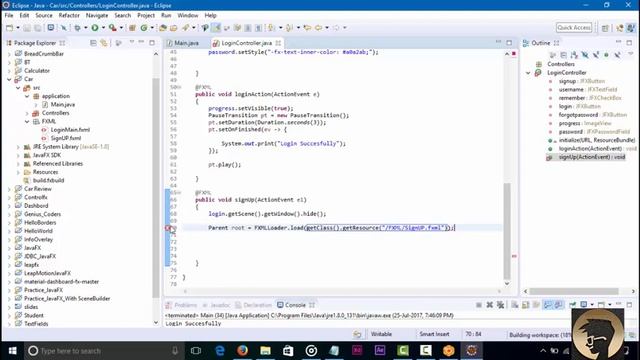
Task: Close the LoginController.java tab
Action: 278,43
